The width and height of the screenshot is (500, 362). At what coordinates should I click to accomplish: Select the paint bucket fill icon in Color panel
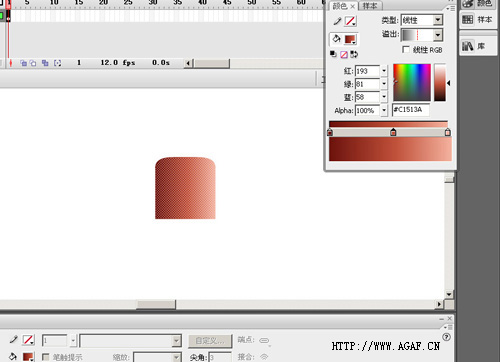coord(337,39)
